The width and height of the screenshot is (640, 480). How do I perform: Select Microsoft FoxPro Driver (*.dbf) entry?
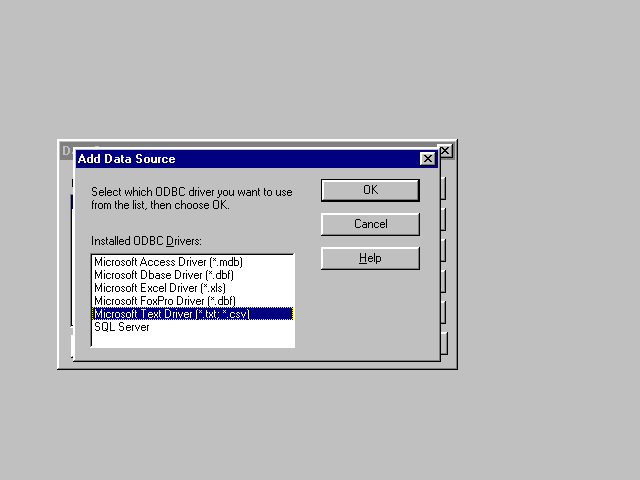pos(164,301)
